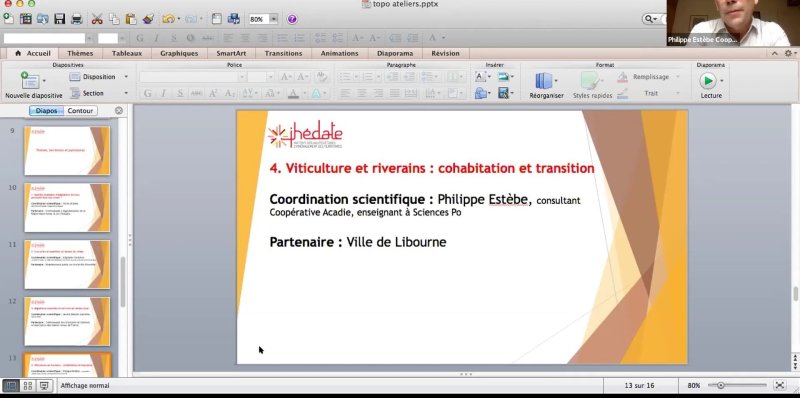Toggle the Diapos pane view

tap(46, 111)
